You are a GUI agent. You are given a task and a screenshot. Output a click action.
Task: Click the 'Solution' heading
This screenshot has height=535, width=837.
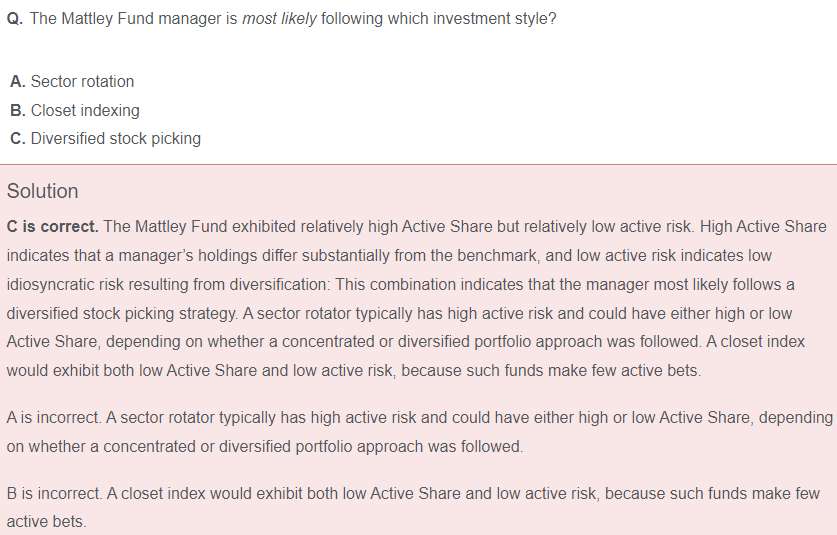(42, 191)
